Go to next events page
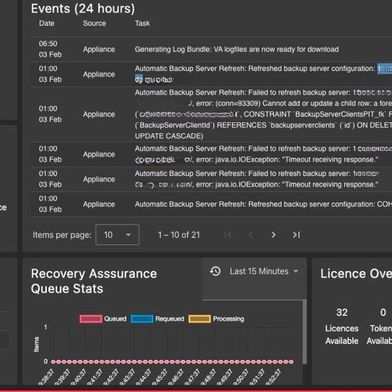The width and height of the screenshot is (392, 392). pyautogui.click(x=273, y=235)
